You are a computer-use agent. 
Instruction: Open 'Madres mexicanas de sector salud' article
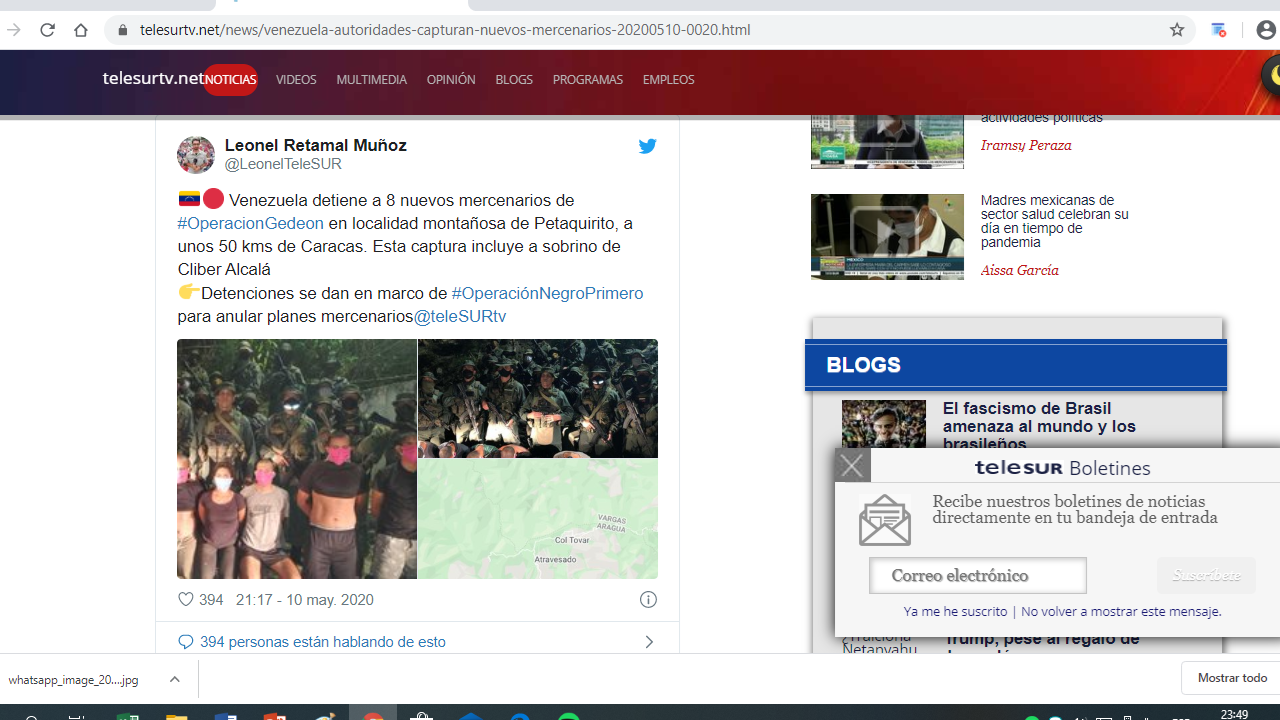tap(1055, 221)
